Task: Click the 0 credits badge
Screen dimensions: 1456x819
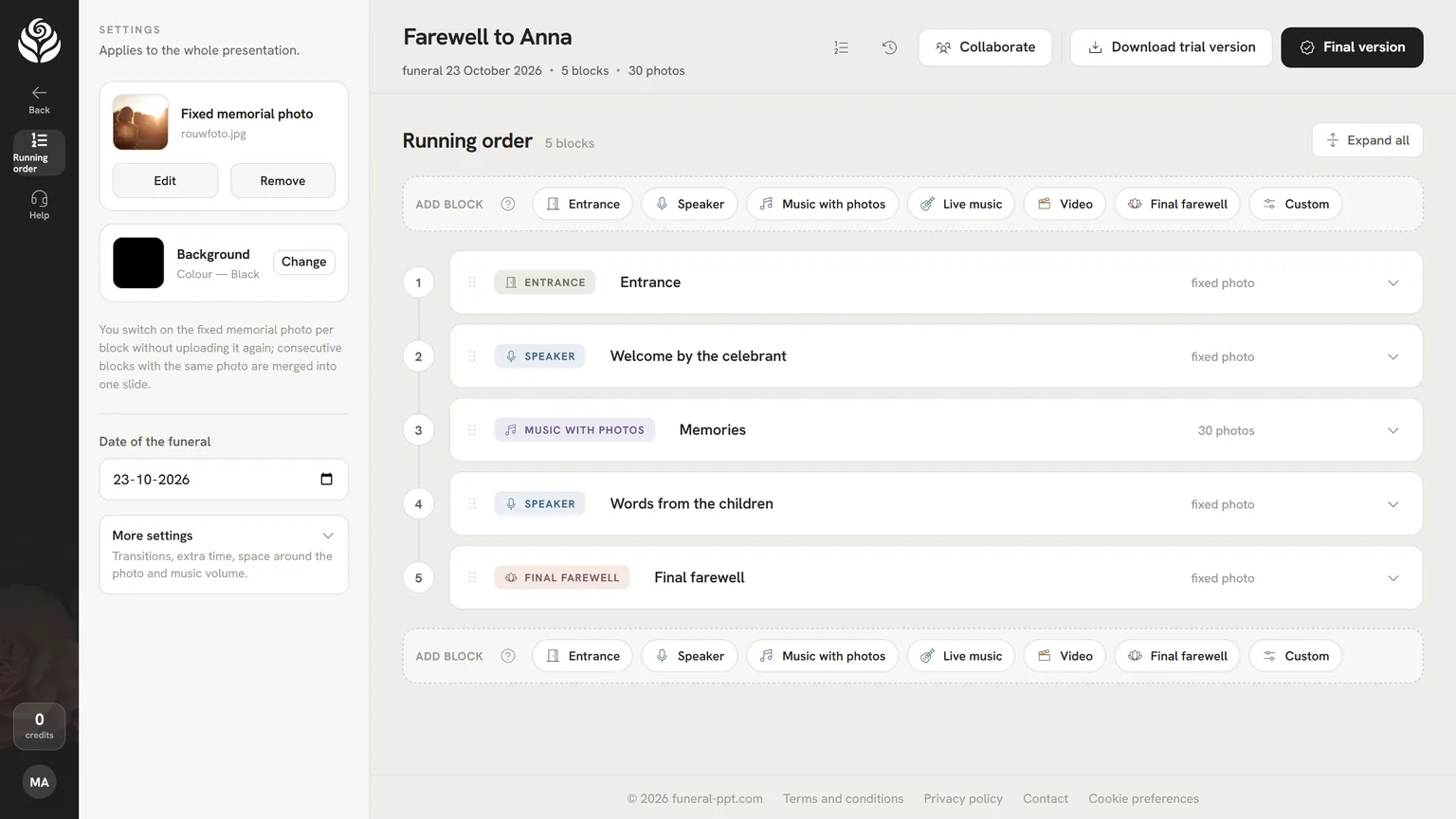Action: [x=39, y=726]
